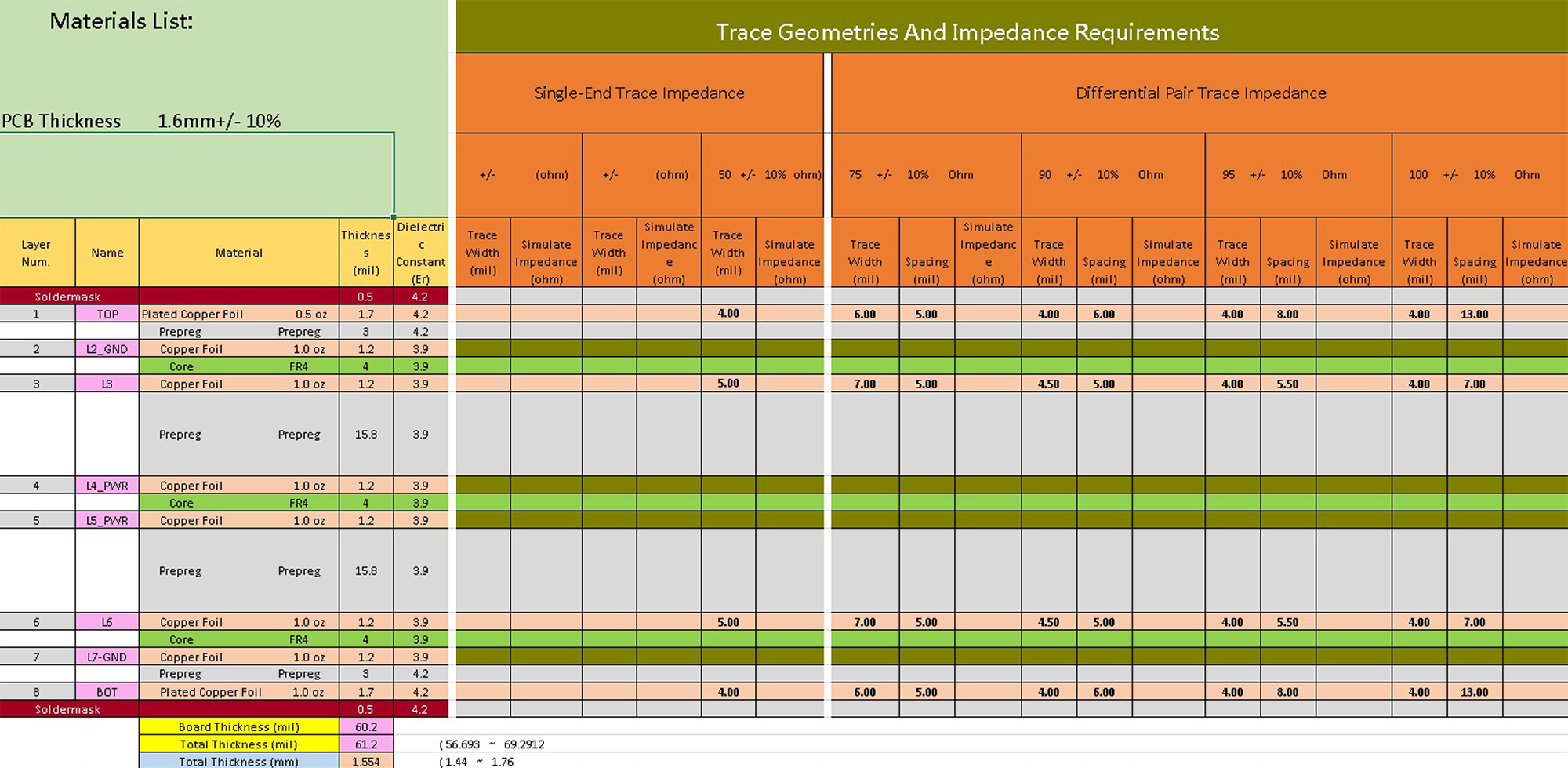Select the TOP layer name cell
Screen dimensions: 1568x768
click(x=107, y=314)
